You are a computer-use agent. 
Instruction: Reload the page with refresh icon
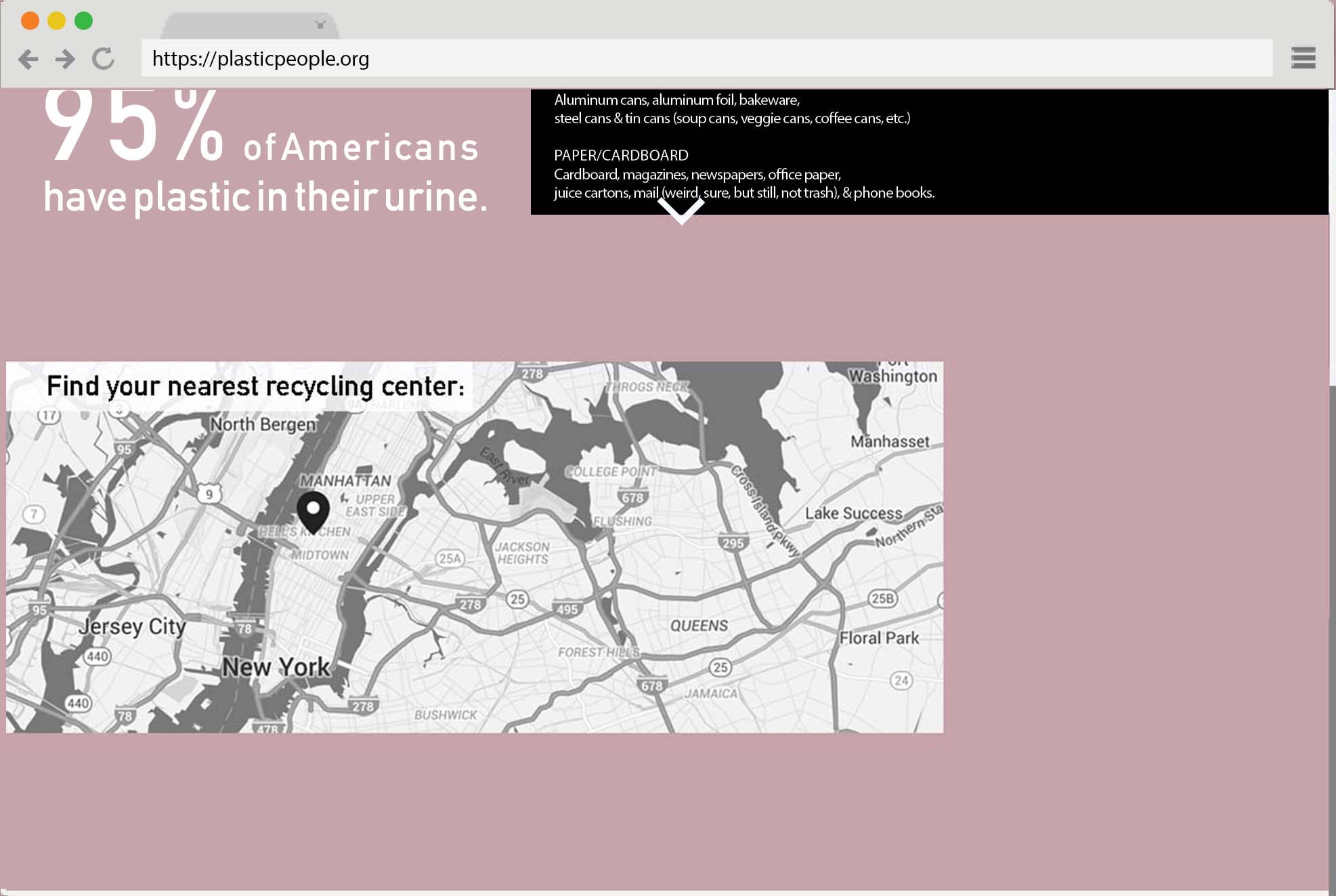[x=104, y=59]
